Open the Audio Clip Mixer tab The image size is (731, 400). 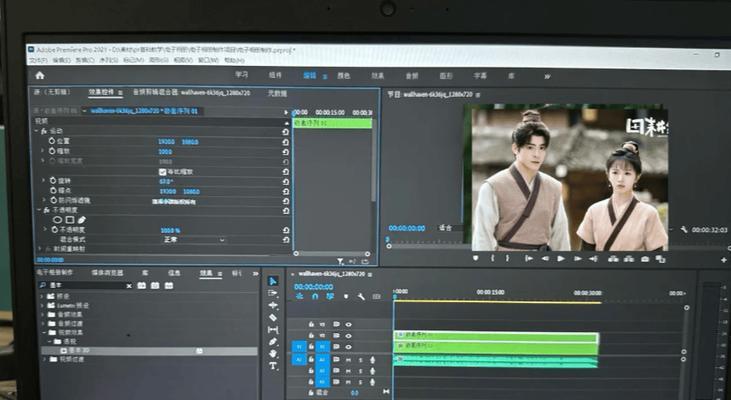[192, 93]
